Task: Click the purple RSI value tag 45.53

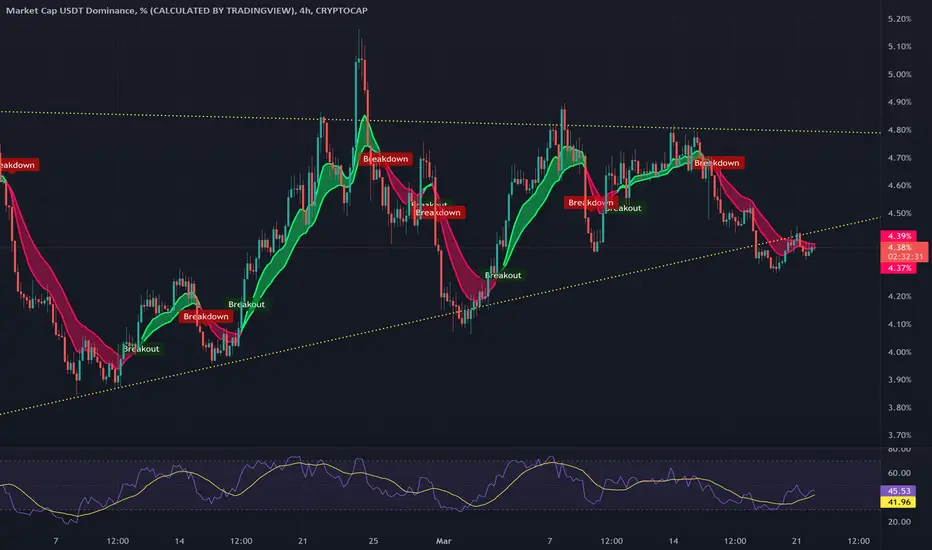Action: [898, 491]
